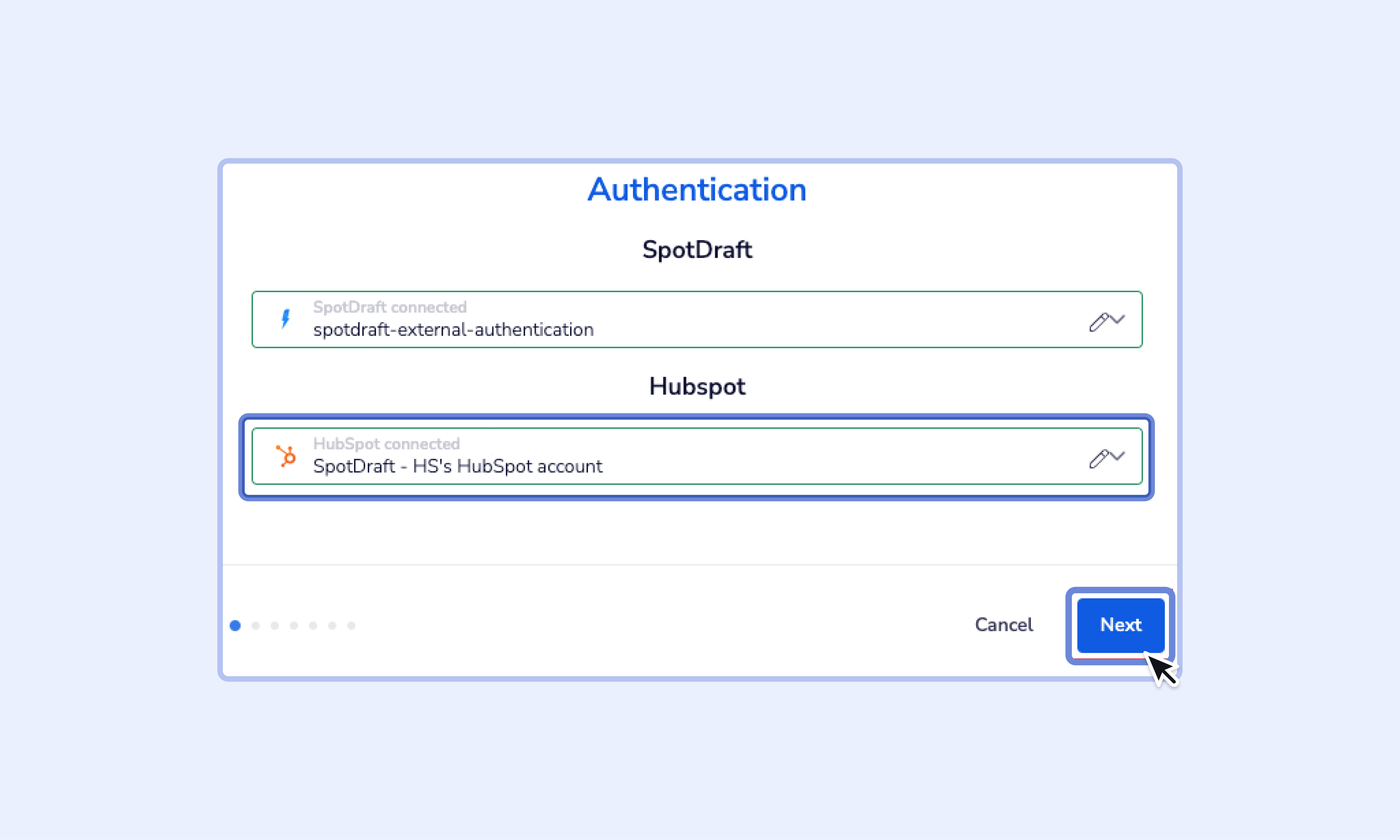Edit the SpotDraft connection with the pencil icon
The image size is (1400, 840).
1098,322
